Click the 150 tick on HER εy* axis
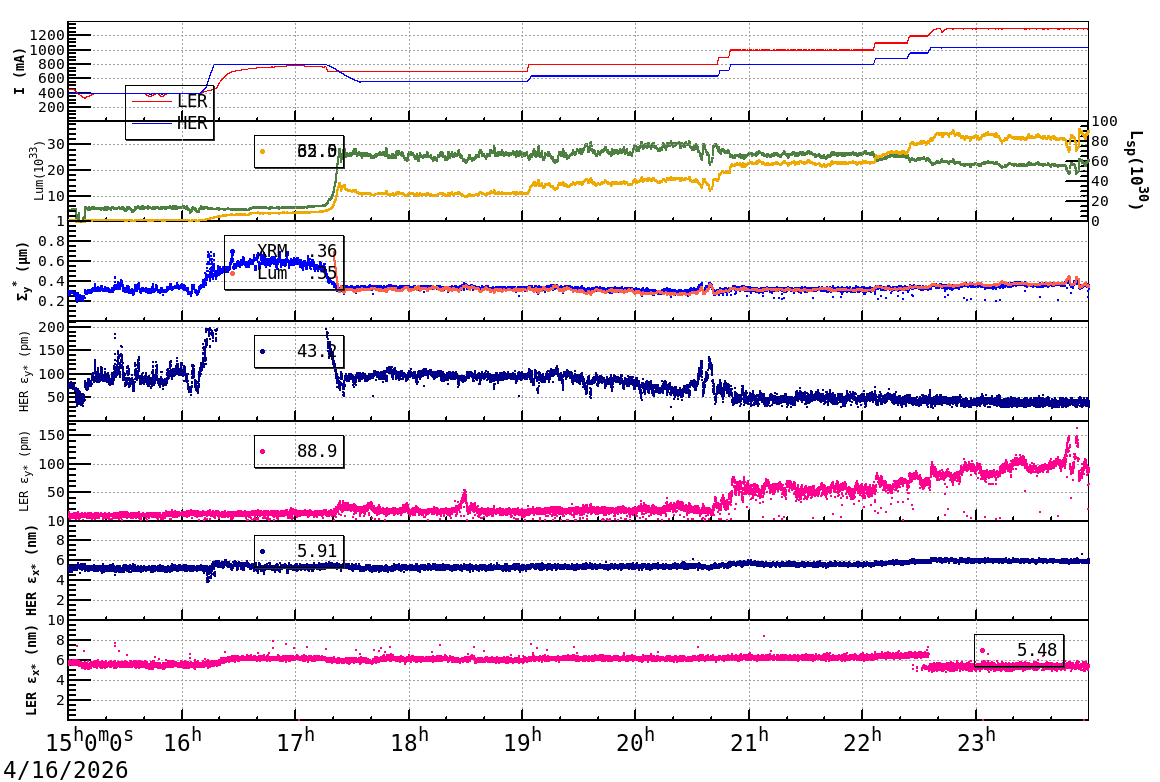This screenshot has height=782, width=1160. [53, 351]
